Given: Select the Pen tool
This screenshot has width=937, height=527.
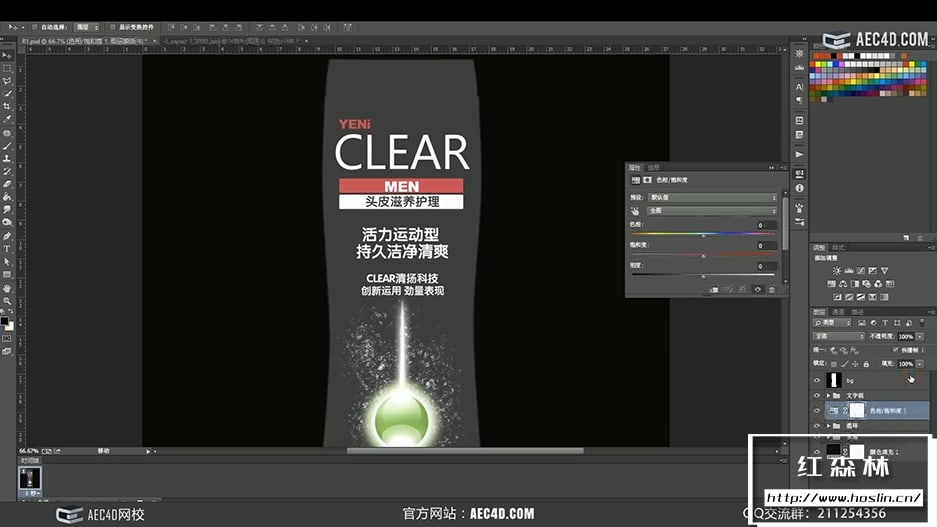Looking at the screenshot, I should click(7, 236).
